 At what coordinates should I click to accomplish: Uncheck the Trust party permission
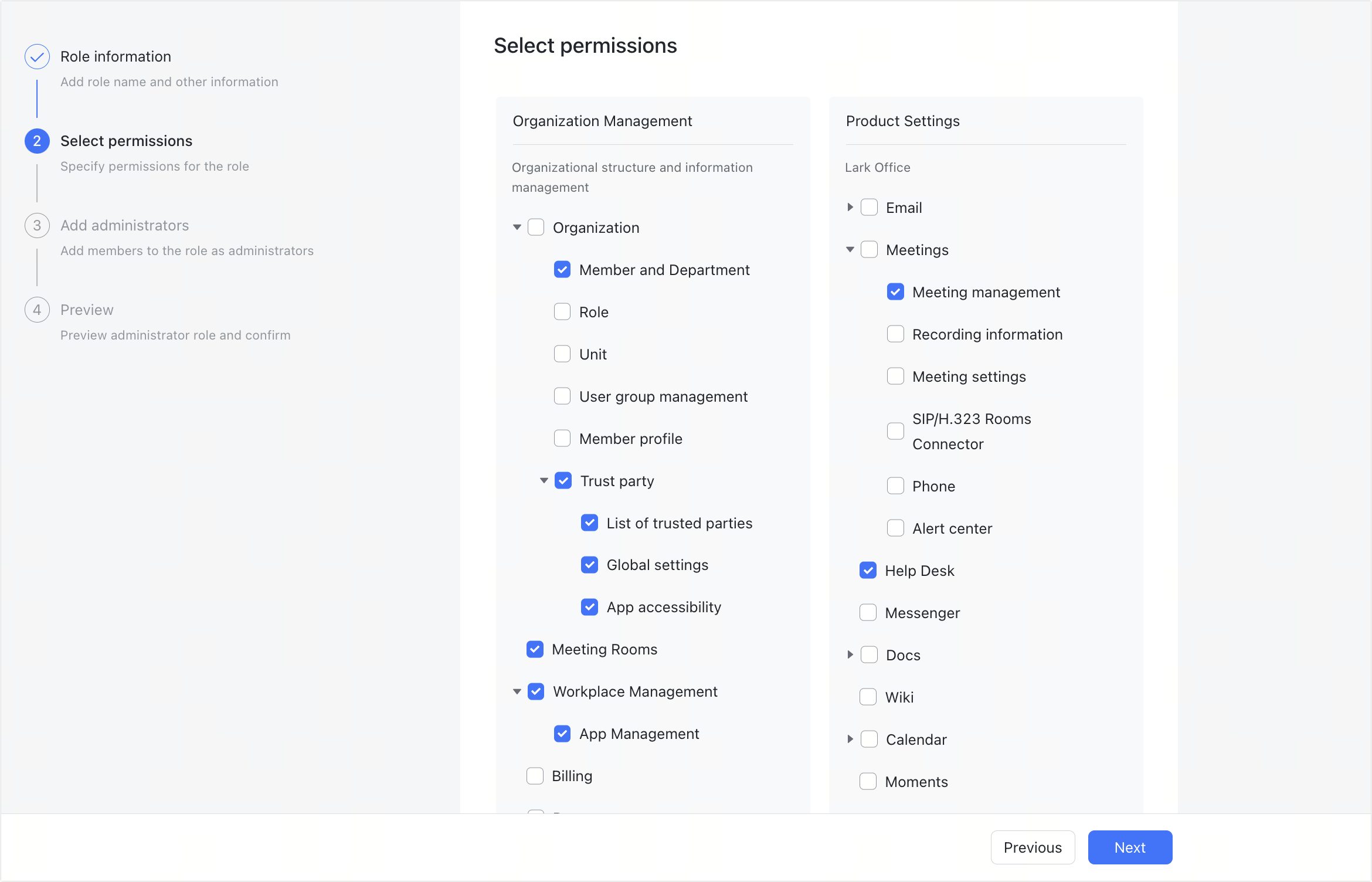pos(563,480)
